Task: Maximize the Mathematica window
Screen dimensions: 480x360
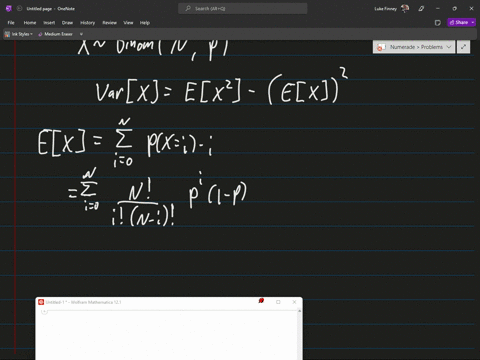Action: coord(278,302)
